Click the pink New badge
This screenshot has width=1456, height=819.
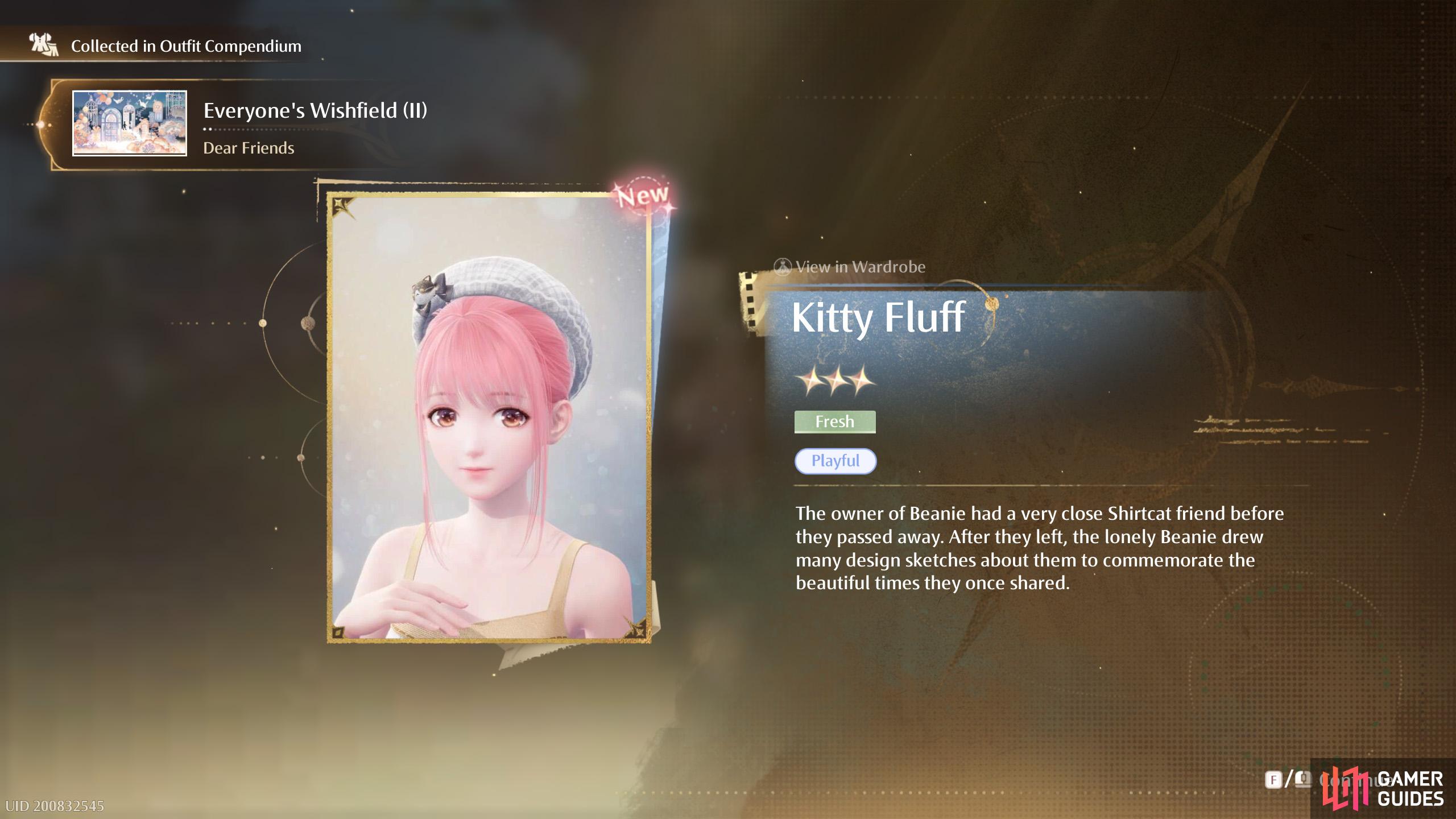click(644, 195)
